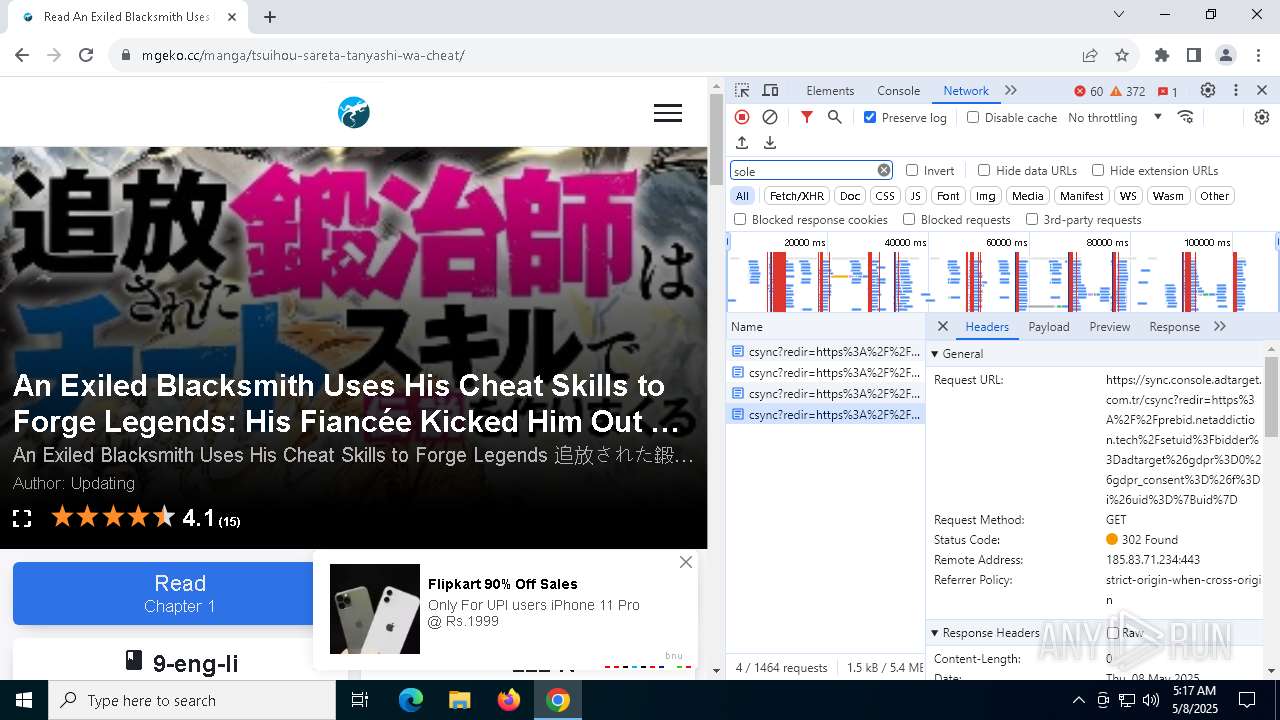Toggle Raw response headers checkbox
The image size is (1280, 720).
pyautogui.click(x=1113, y=633)
